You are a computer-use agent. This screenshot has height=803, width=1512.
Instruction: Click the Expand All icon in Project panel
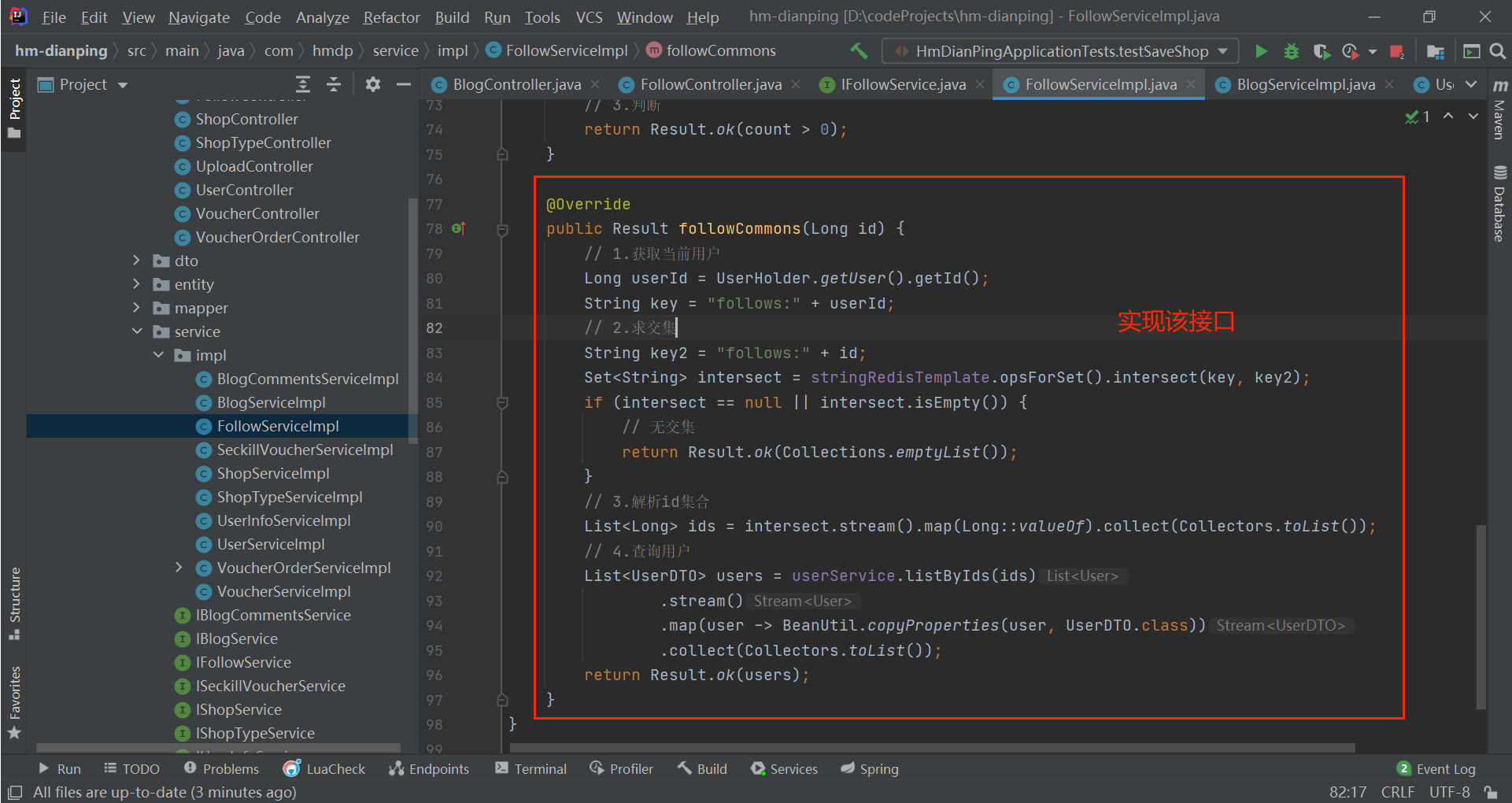point(303,84)
